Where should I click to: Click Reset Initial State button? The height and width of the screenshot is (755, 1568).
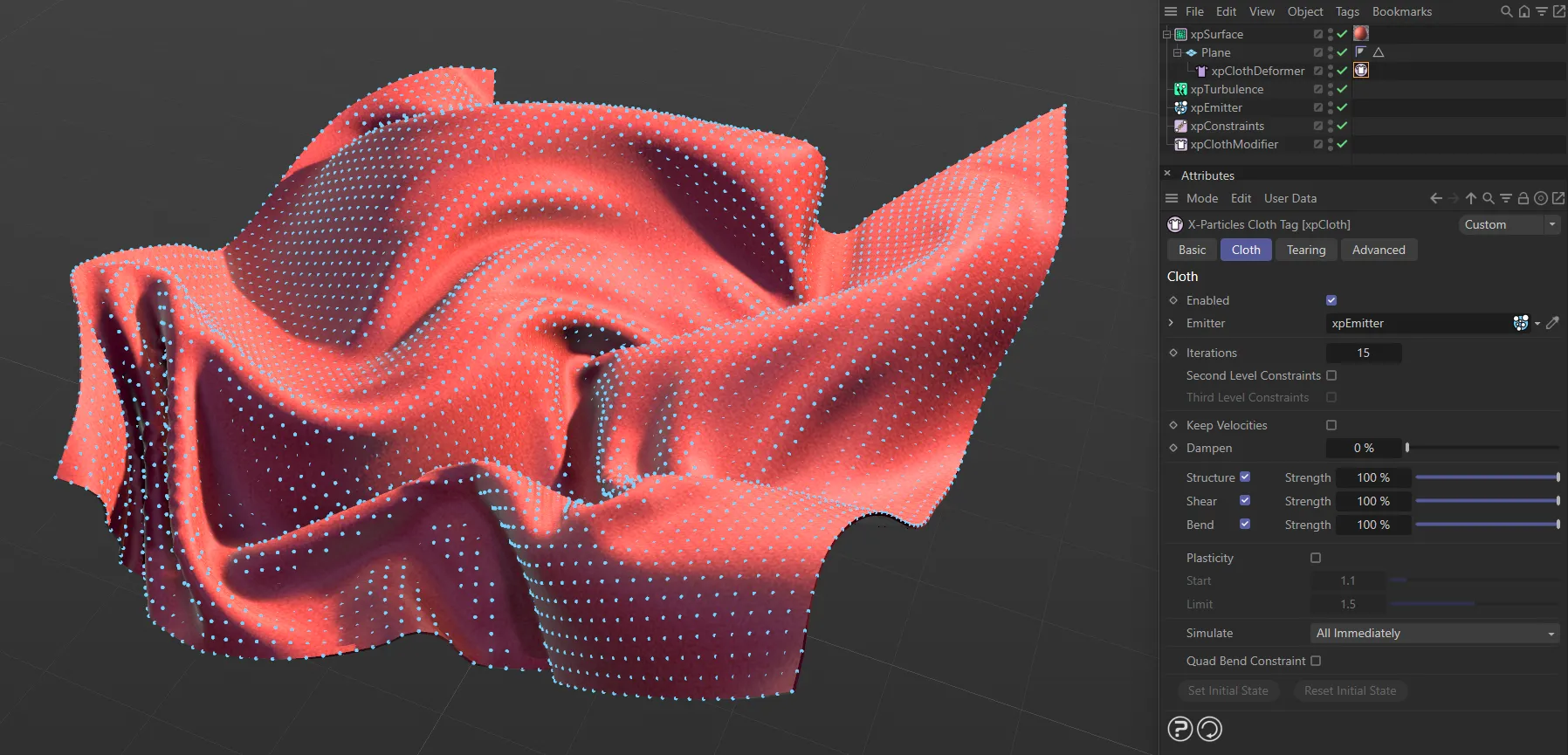[x=1350, y=690]
